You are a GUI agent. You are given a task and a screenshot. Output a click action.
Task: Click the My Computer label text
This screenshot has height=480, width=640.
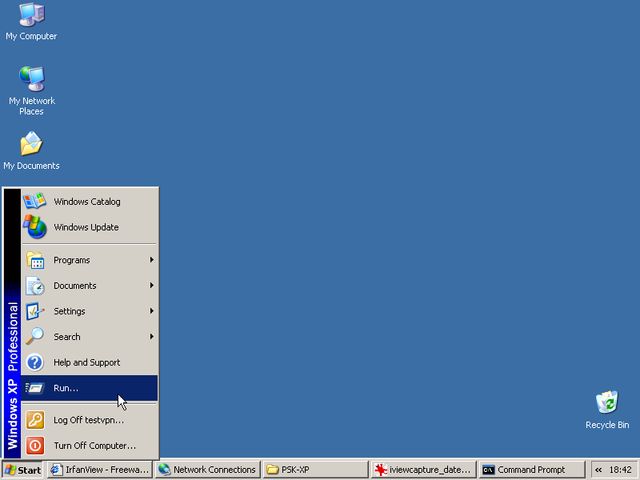click(x=31, y=36)
